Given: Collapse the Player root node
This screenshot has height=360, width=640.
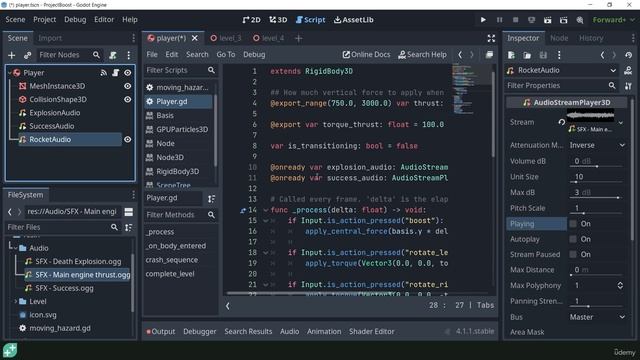Looking at the screenshot, I should point(10,73).
